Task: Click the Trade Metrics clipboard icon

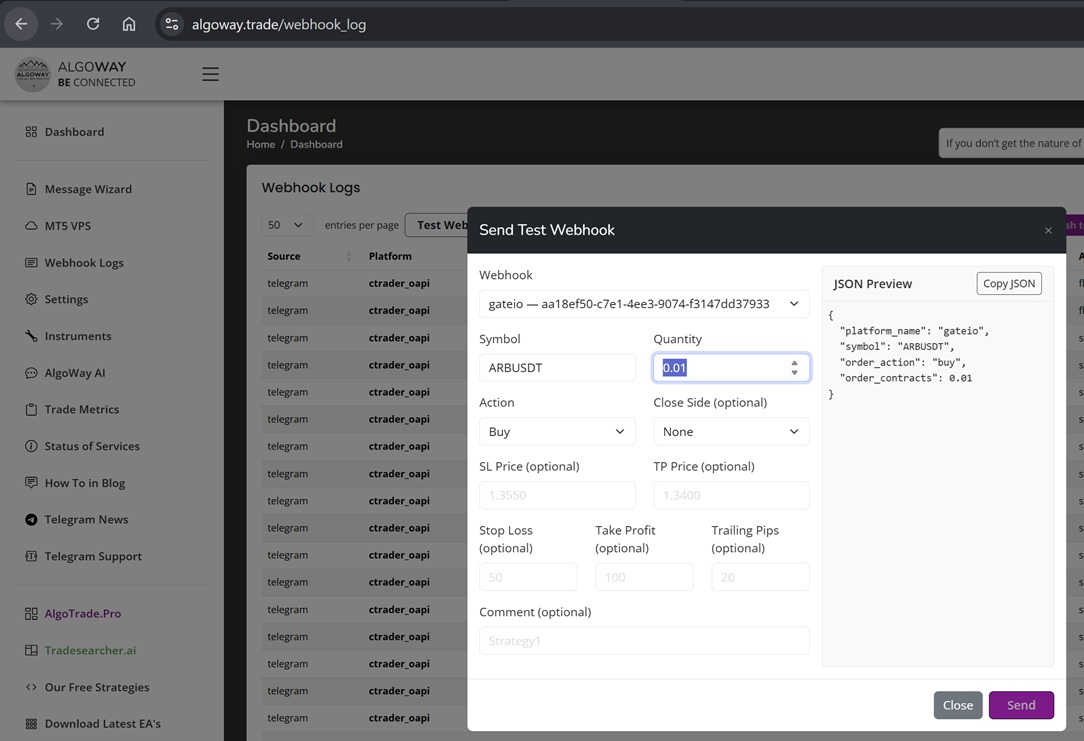Action: tap(31, 409)
